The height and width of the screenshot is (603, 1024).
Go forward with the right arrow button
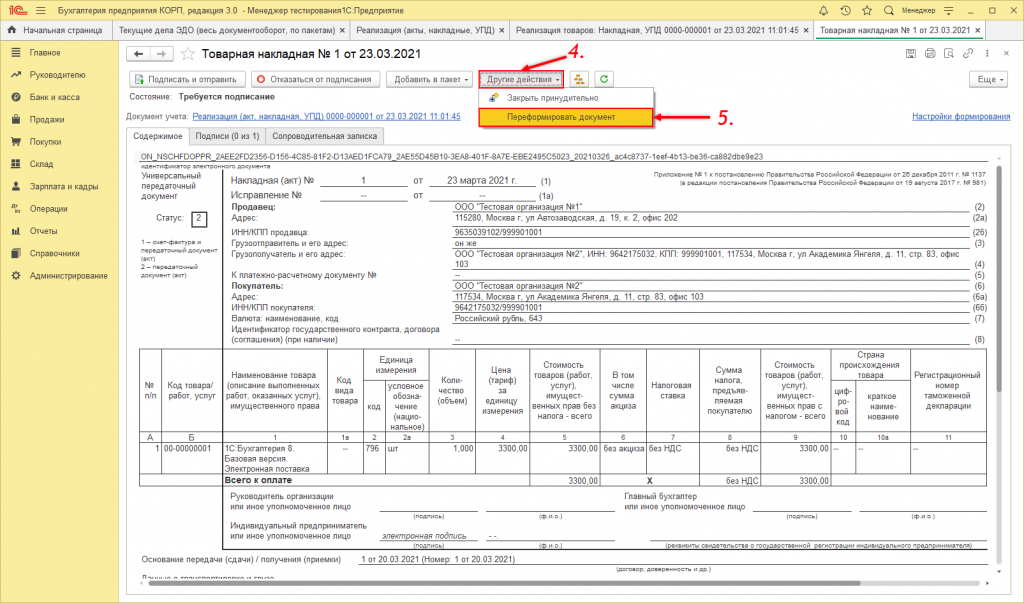click(x=162, y=54)
